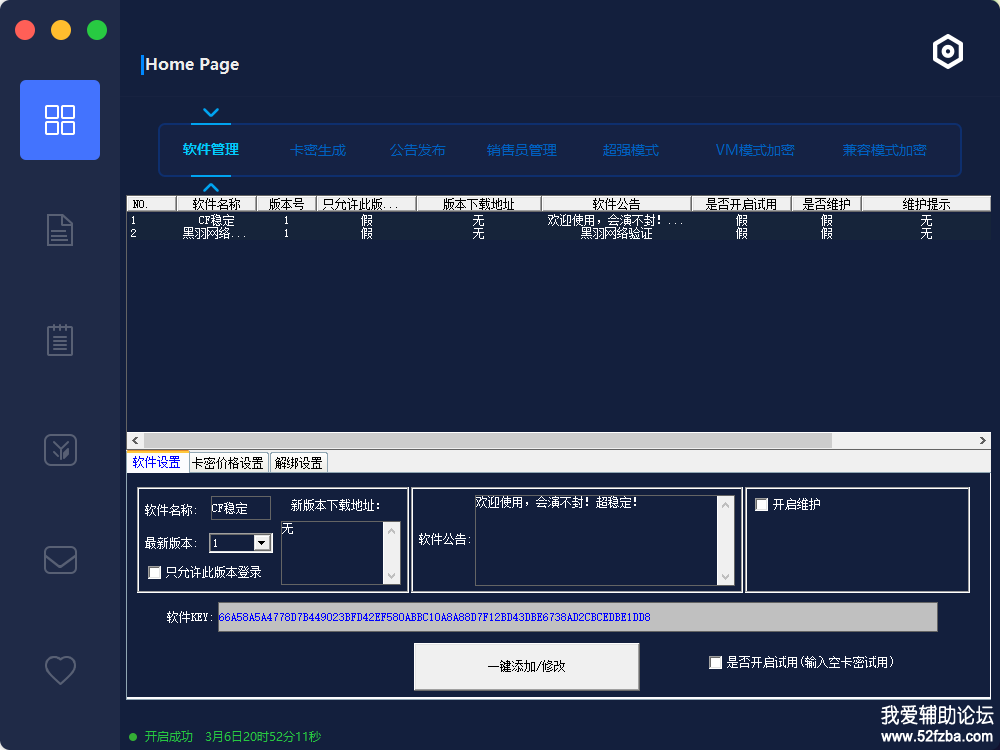Click the green window button in title bar
Image resolution: width=1000 pixels, height=750 pixels.
click(x=97, y=30)
